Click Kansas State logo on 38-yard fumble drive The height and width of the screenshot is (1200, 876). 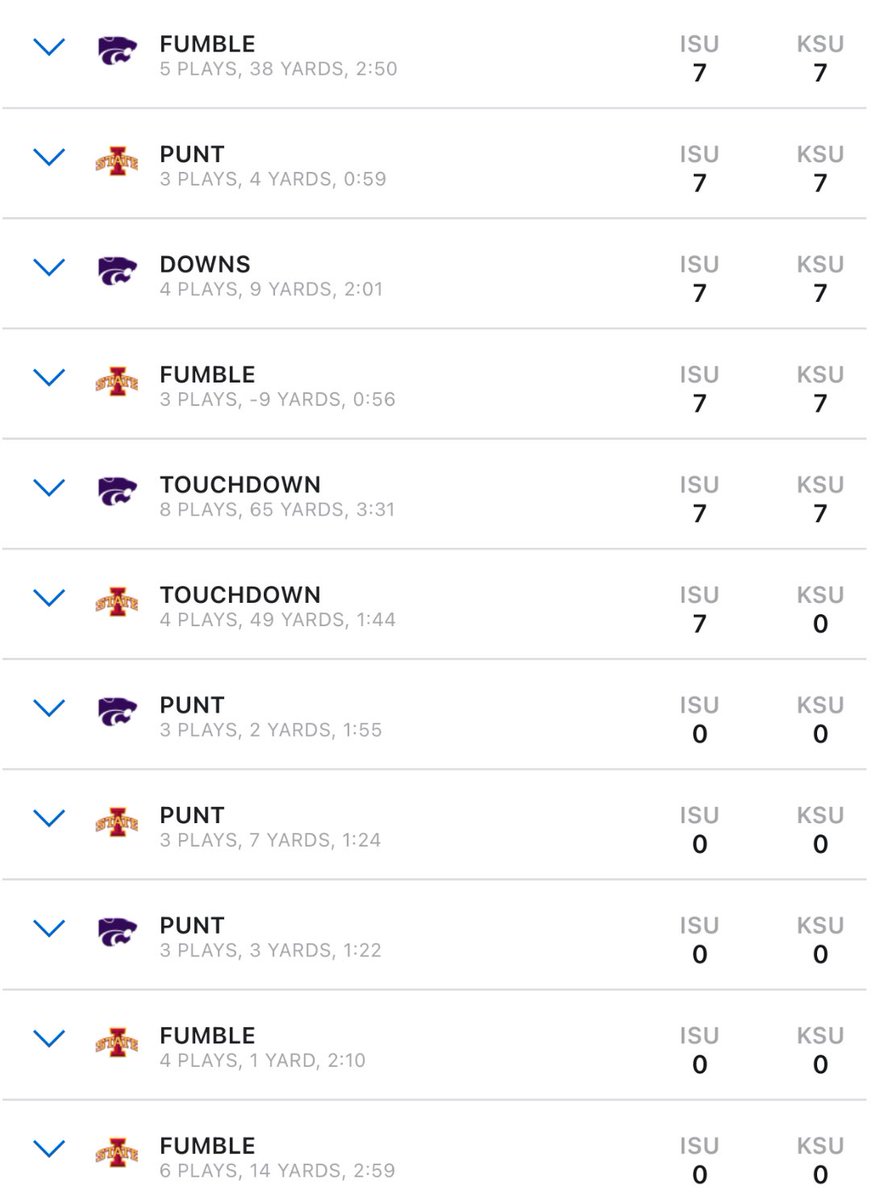click(117, 50)
